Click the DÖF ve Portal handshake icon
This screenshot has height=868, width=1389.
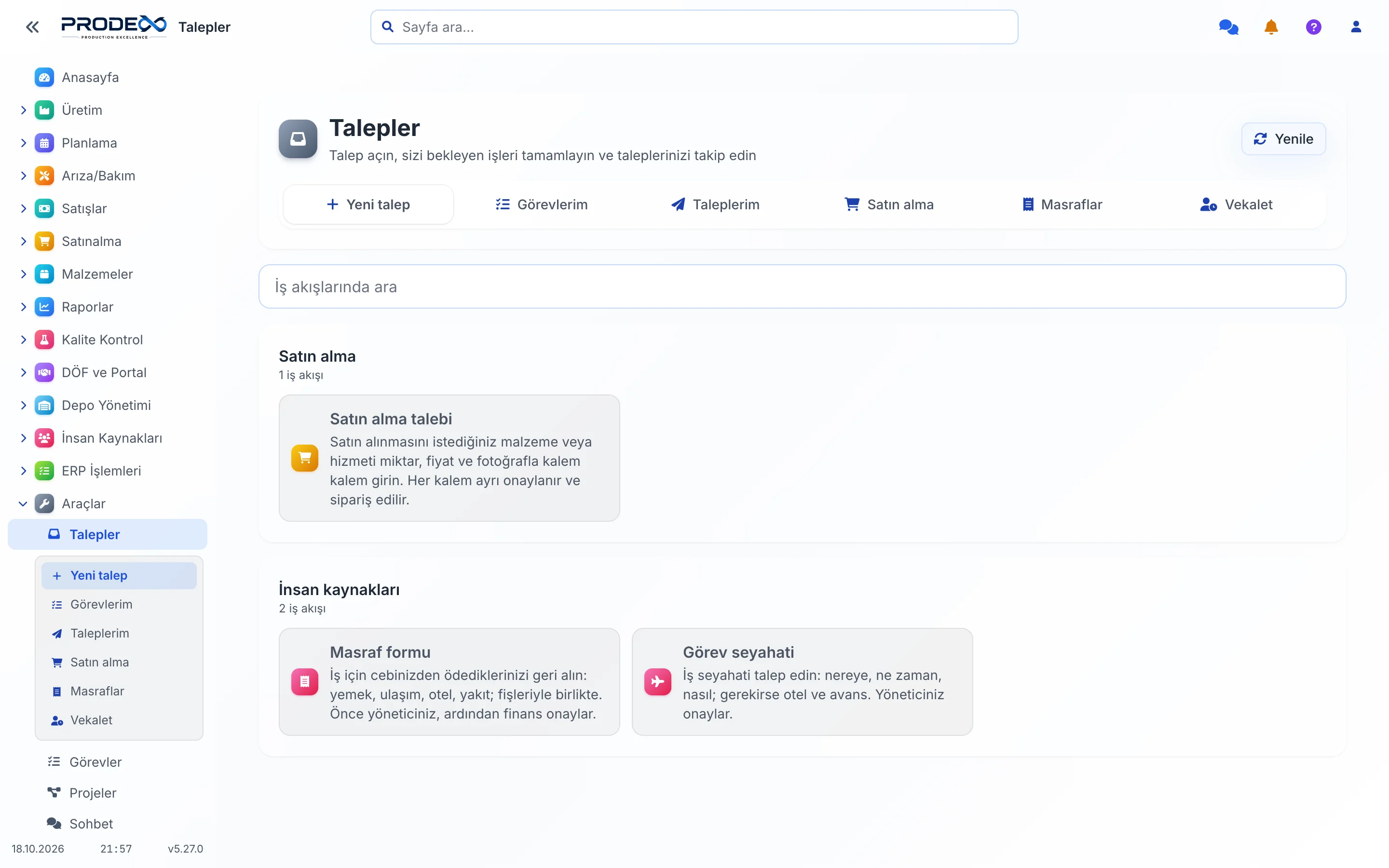tap(44, 372)
